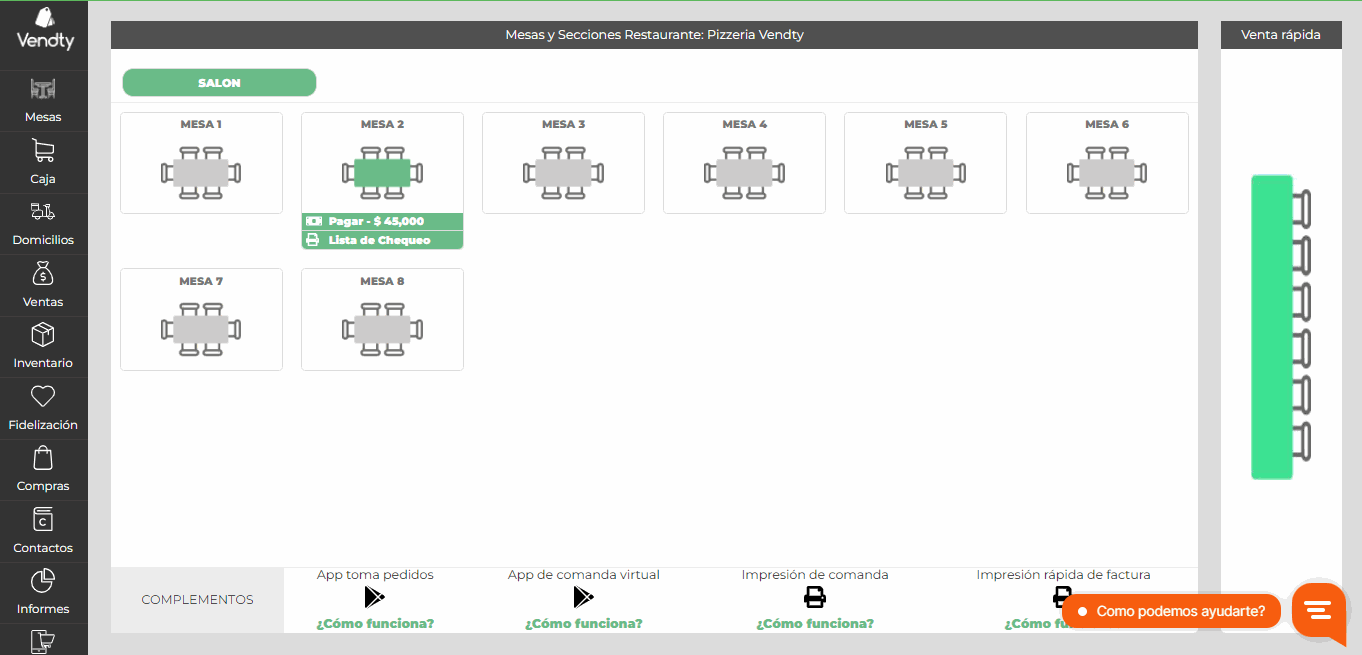This screenshot has height=655, width=1362.
Task: Select the MESA 1 table icon
Action: click(x=201, y=173)
